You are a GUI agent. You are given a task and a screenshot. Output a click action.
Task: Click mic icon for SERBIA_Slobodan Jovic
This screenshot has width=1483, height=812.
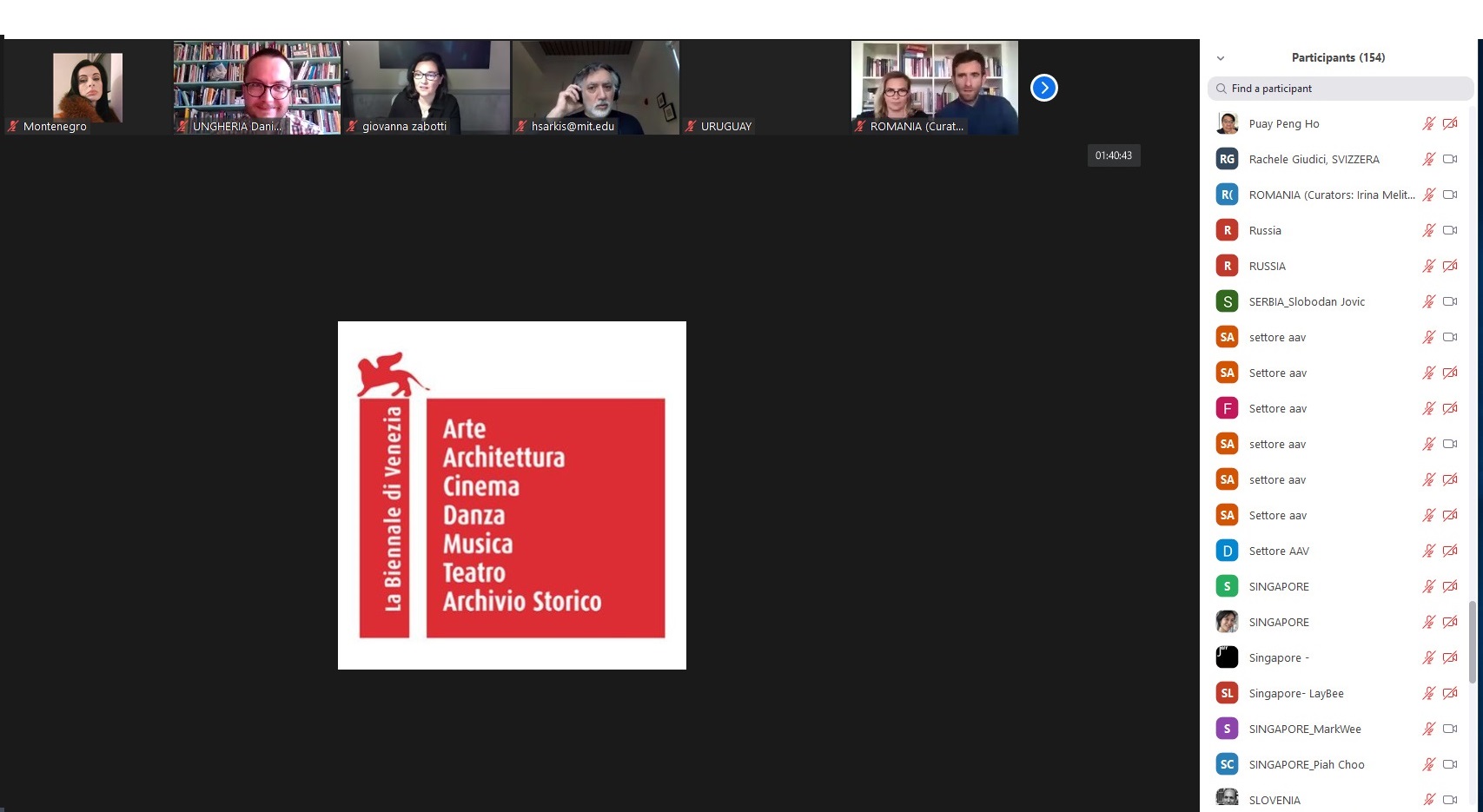click(1428, 301)
